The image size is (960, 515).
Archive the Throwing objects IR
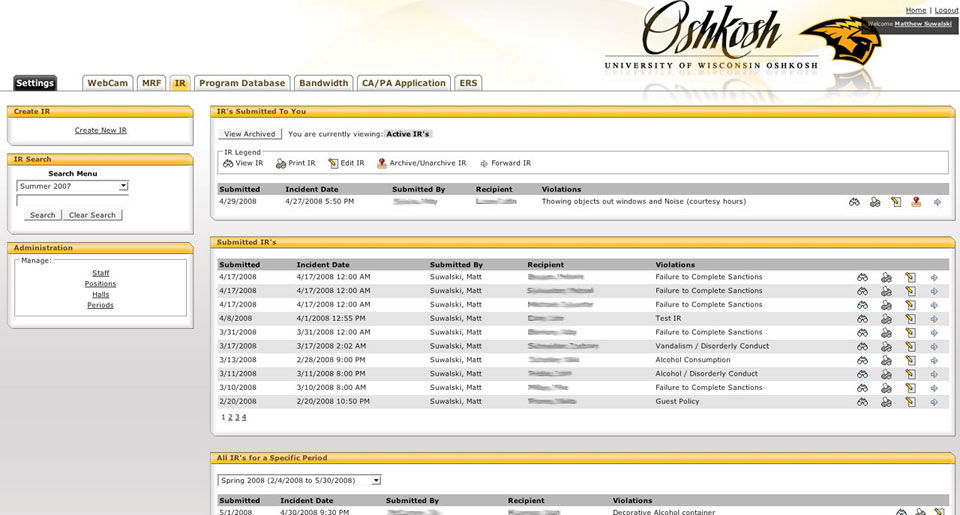pyautogui.click(x=916, y=202)
